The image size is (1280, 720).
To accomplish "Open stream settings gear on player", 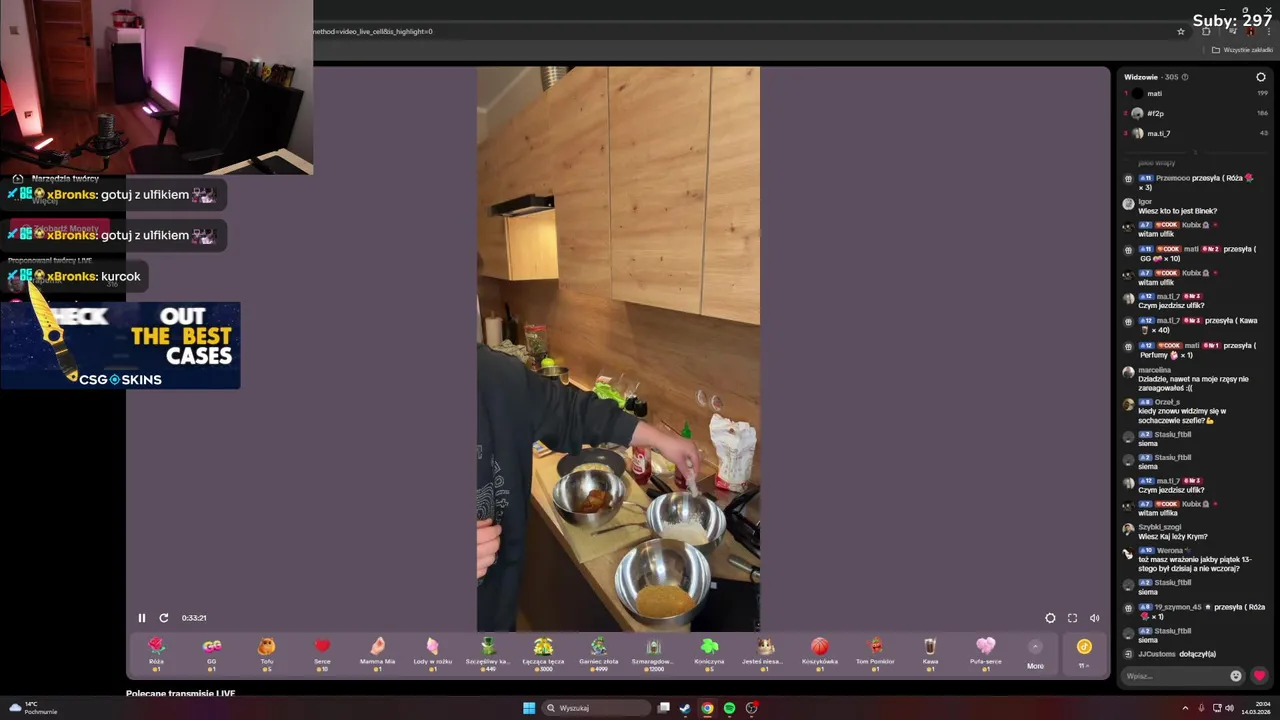I will click(1050, 618).
